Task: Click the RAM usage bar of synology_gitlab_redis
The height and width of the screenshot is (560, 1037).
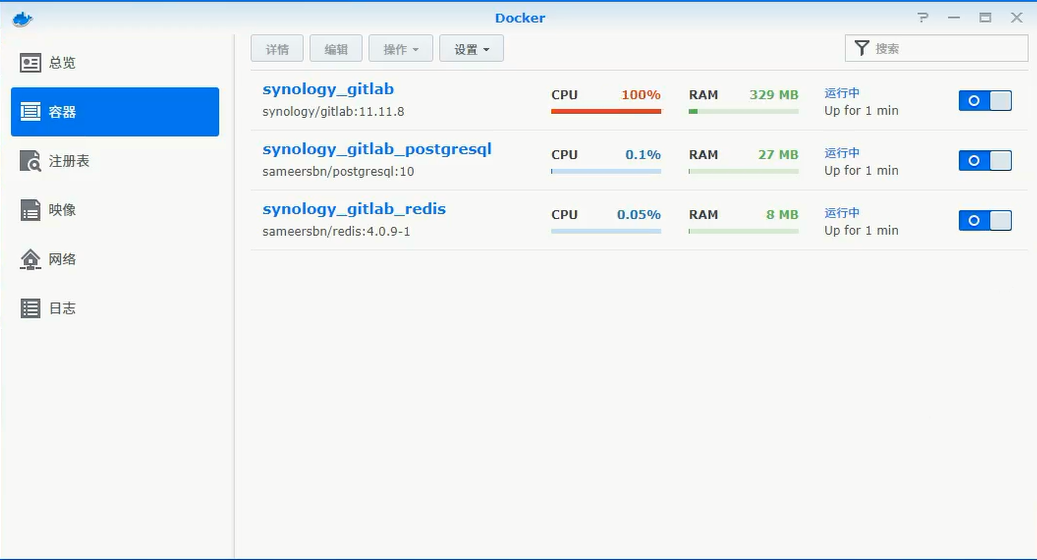Action: tap(743, 231)
